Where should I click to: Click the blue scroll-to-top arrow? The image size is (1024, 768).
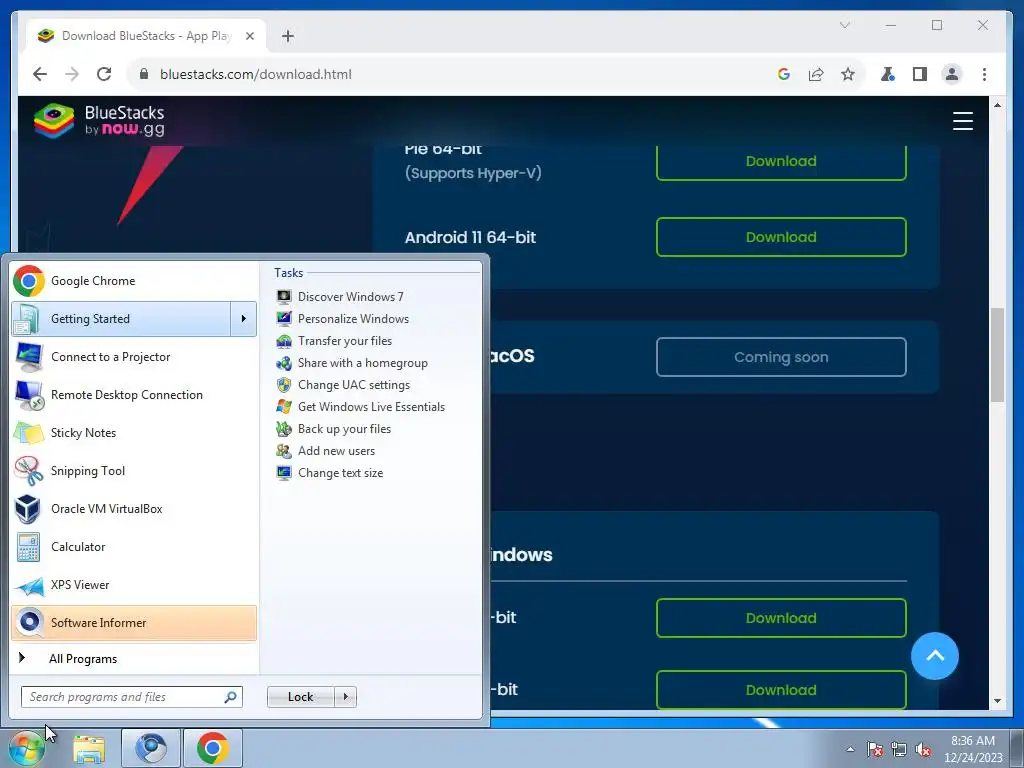(935, 656)
